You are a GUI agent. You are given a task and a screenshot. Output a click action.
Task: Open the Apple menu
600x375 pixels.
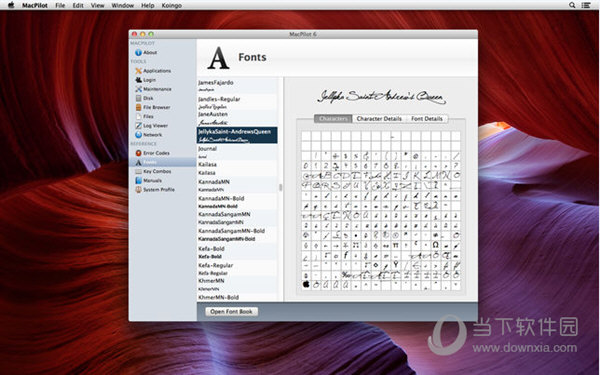tap(11, 5)
